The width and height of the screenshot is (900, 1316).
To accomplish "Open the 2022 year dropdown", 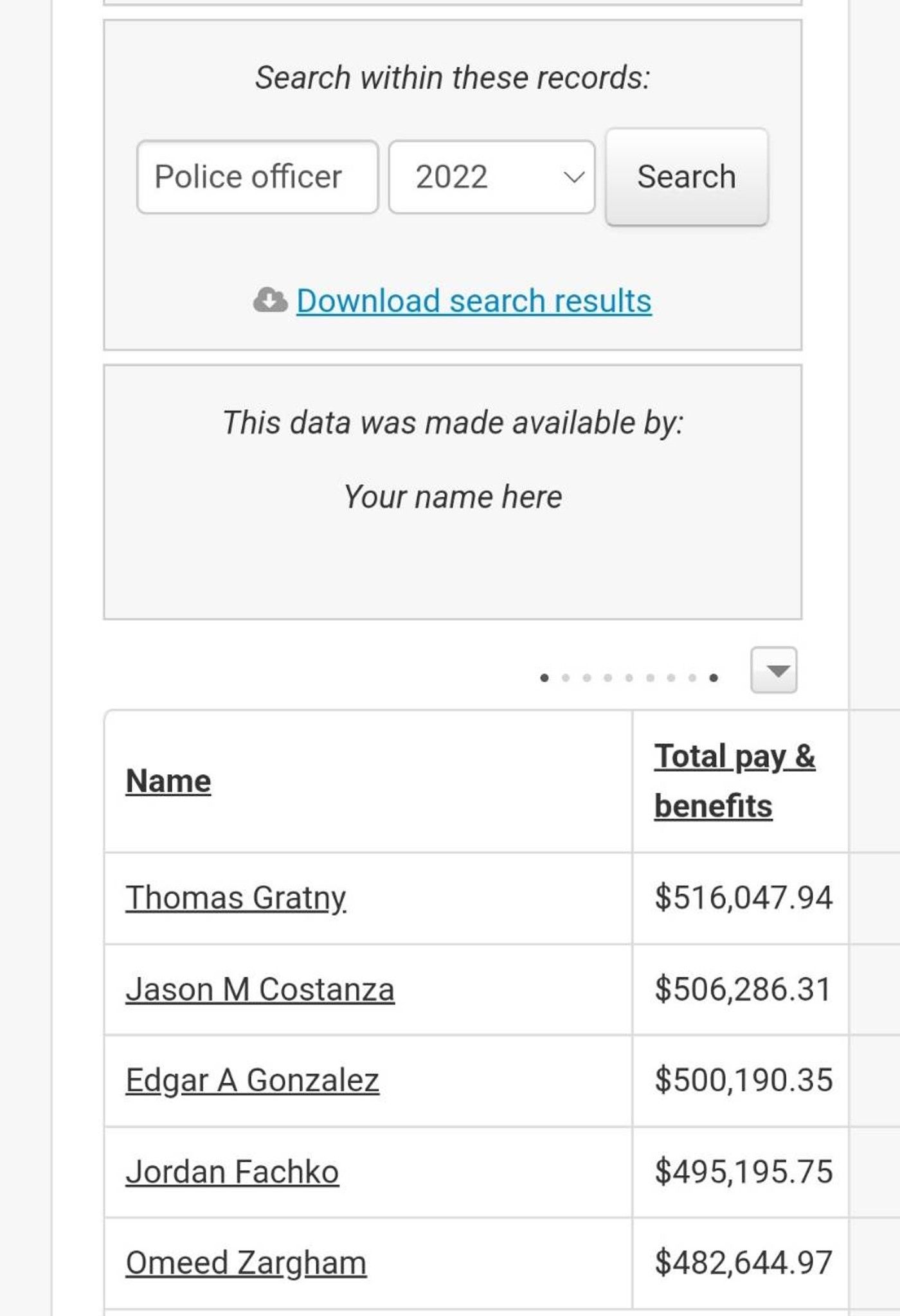I will 491,177.
